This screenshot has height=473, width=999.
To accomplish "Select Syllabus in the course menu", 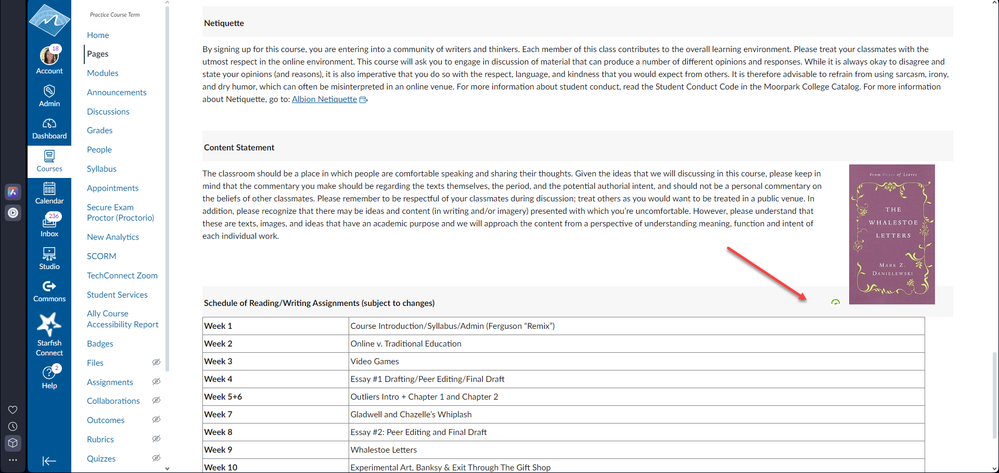I will (x=102, y=169).
